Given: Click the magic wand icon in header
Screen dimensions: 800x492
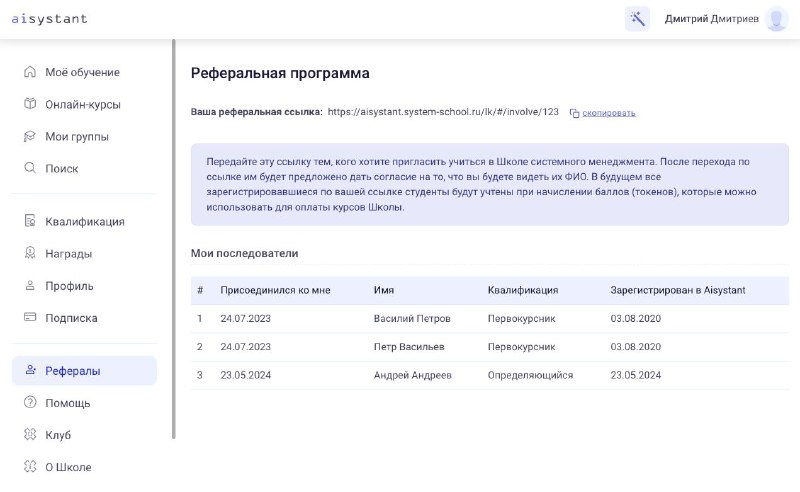Looking at the screenshot, I should click(637, 19).
